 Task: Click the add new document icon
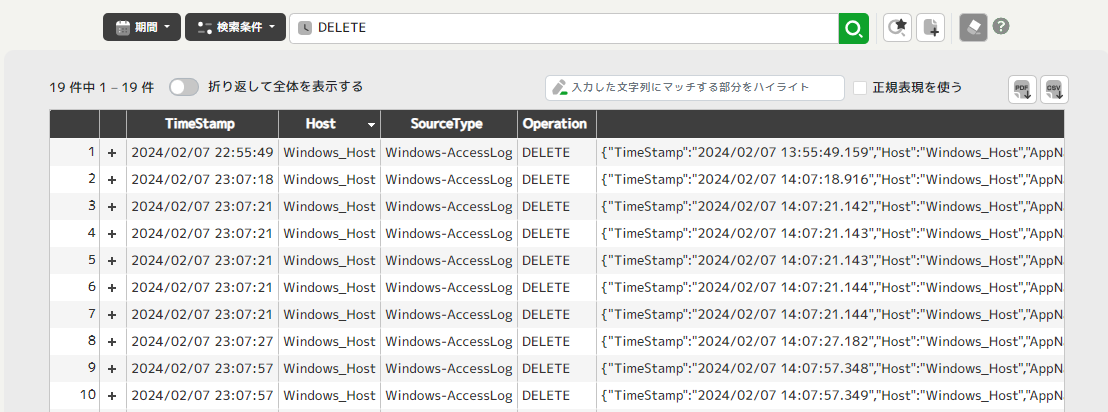pyautogui.click(x=931, y=28)
